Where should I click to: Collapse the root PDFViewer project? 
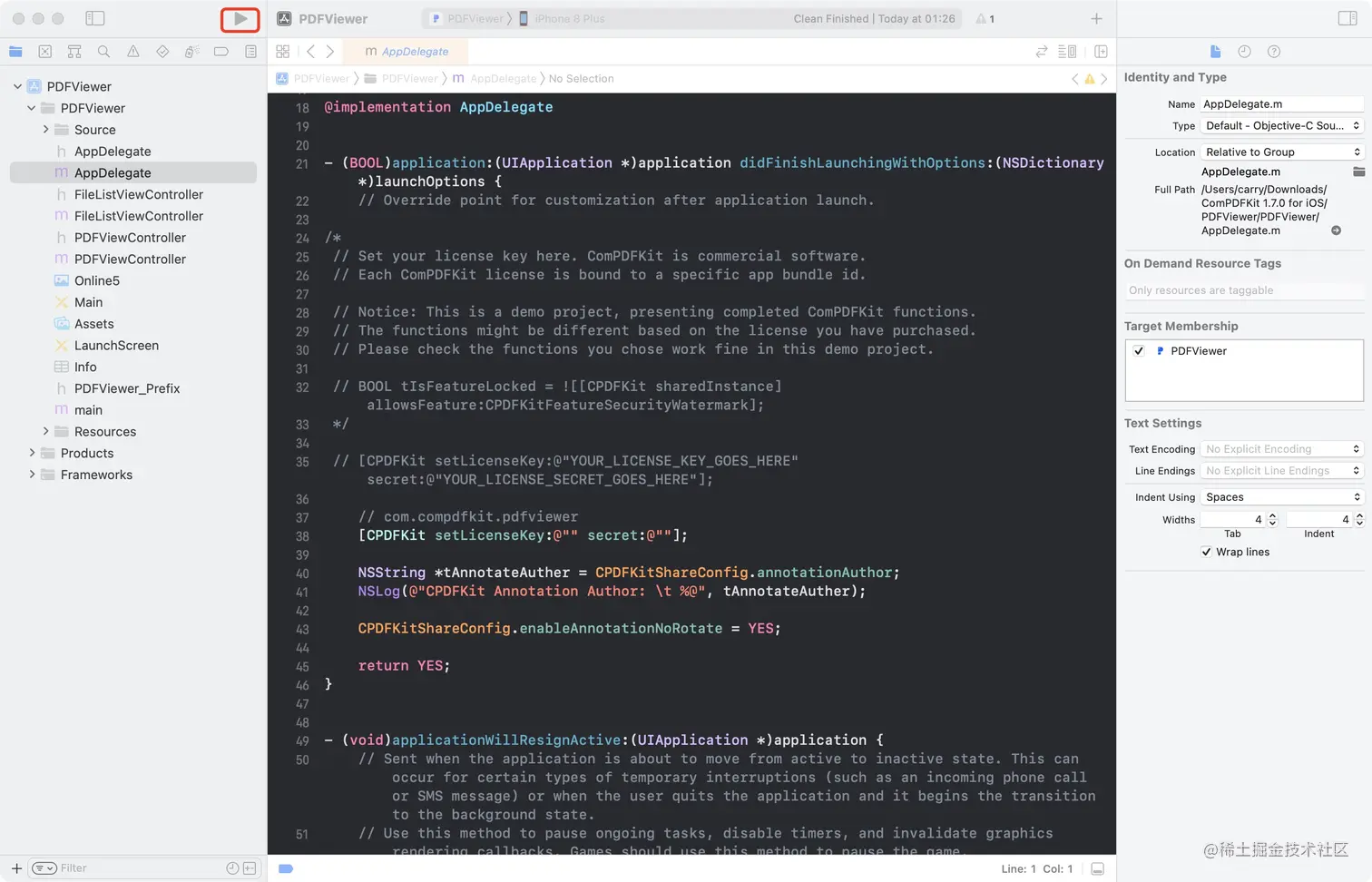tap(17, 86)
